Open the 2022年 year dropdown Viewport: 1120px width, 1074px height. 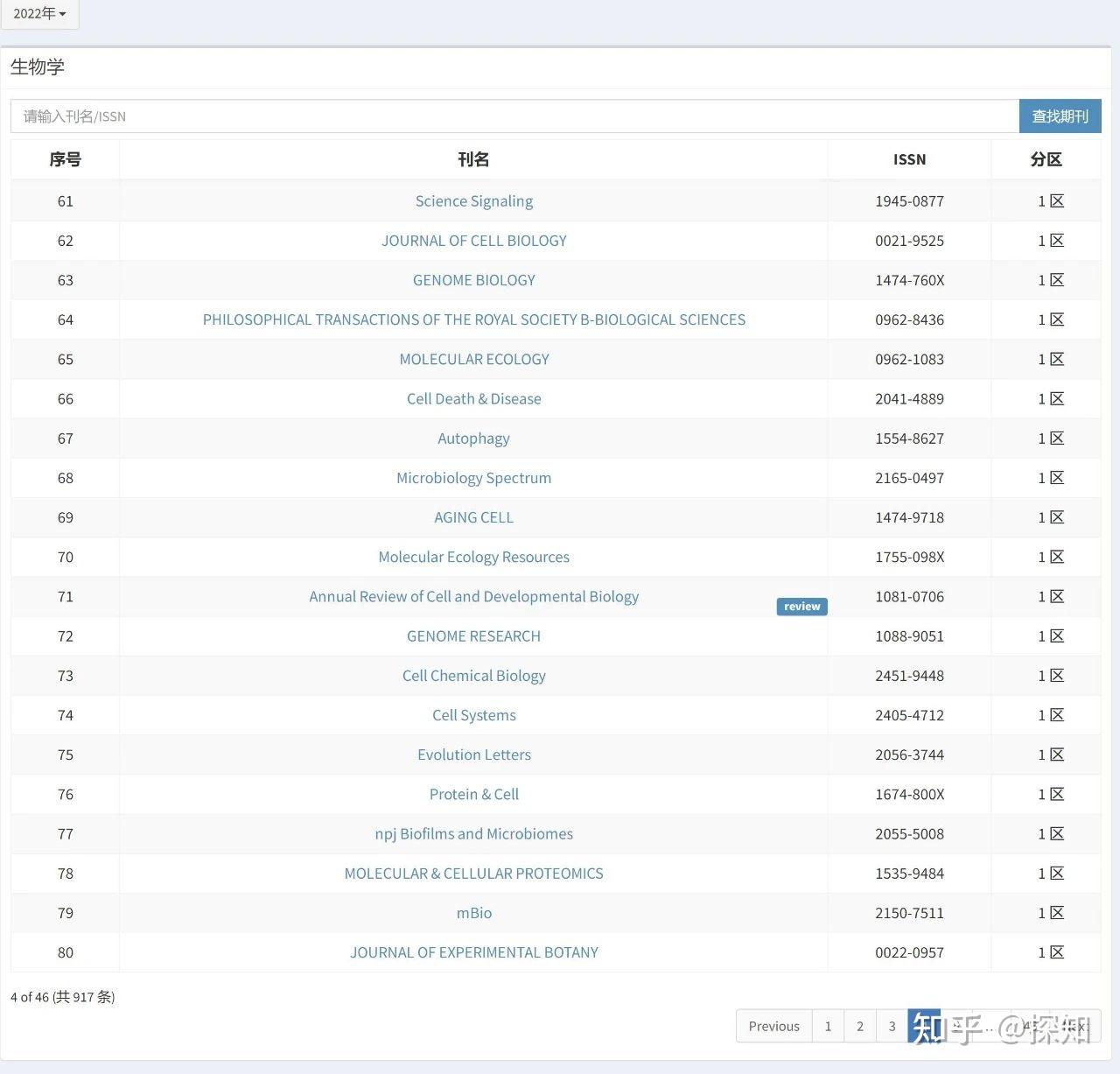tap(39, 13)
